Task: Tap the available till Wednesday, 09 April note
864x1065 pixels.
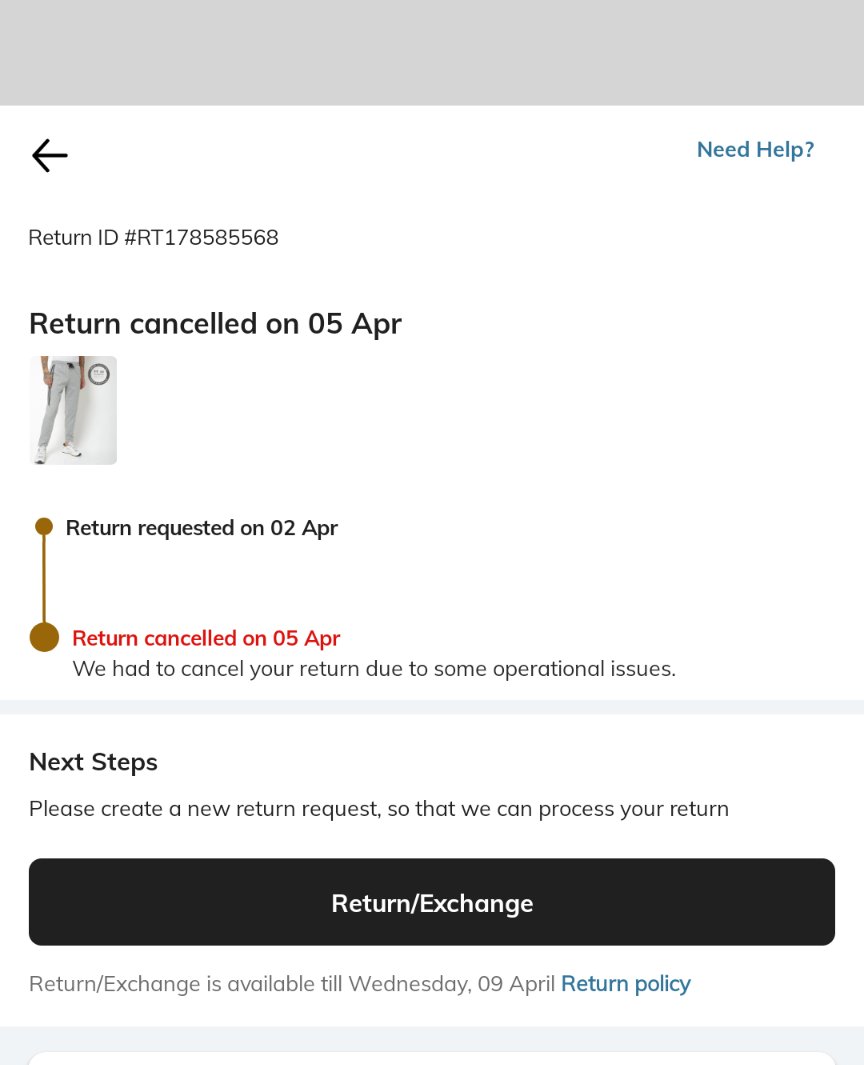Action: [292, 984]
